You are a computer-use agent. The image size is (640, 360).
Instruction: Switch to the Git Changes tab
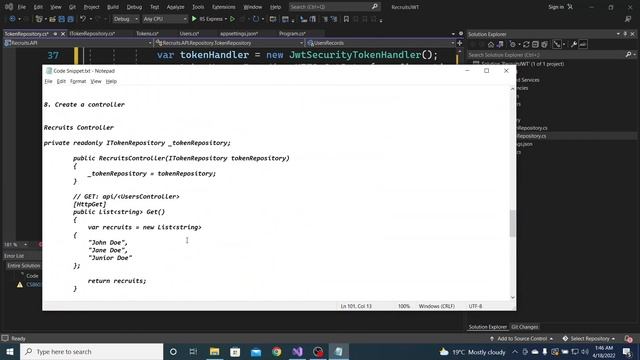(x=524, y=327)
